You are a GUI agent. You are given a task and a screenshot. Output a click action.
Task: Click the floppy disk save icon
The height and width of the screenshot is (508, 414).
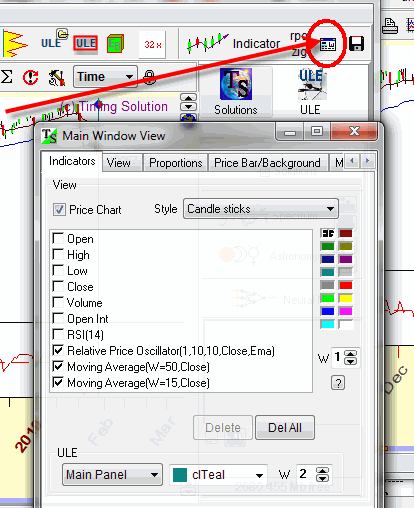[356, 44]
